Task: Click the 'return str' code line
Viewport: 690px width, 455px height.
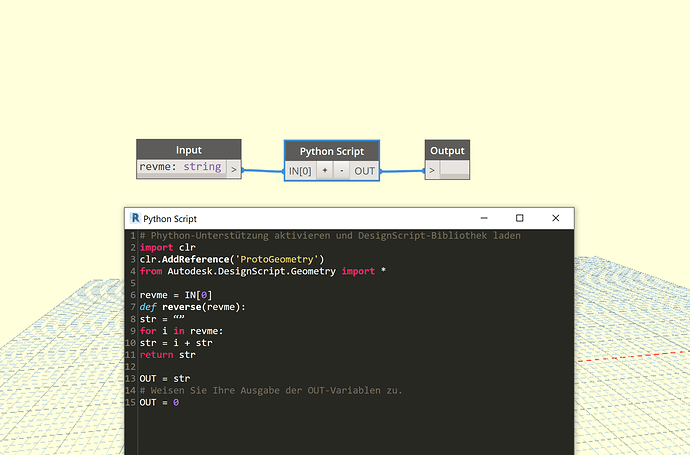Action: point(168,354)
